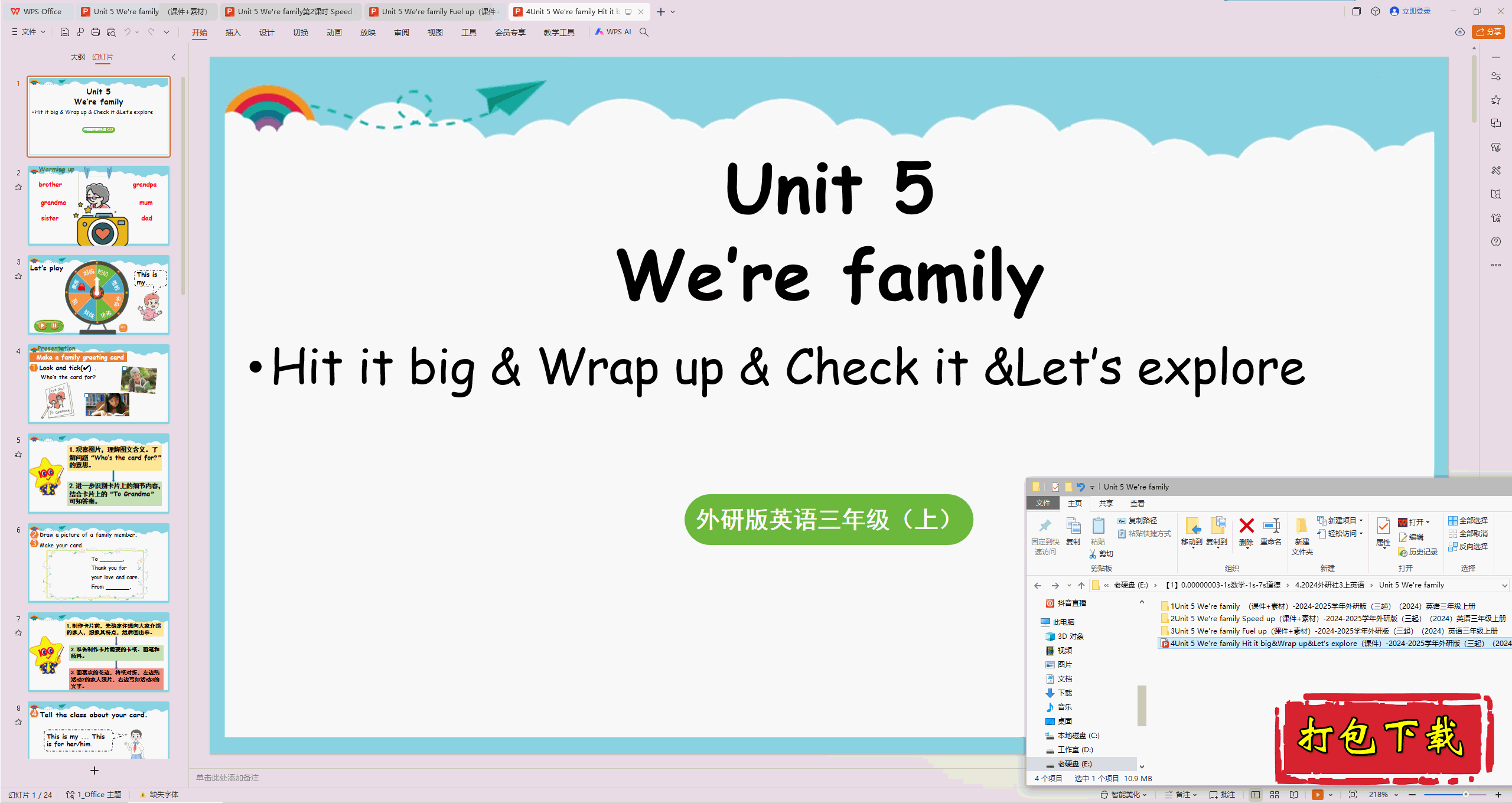Screen dimensions: 1512x803
Task: Select slide 4 thumbnail greeting card
Action: click(99, 384)
